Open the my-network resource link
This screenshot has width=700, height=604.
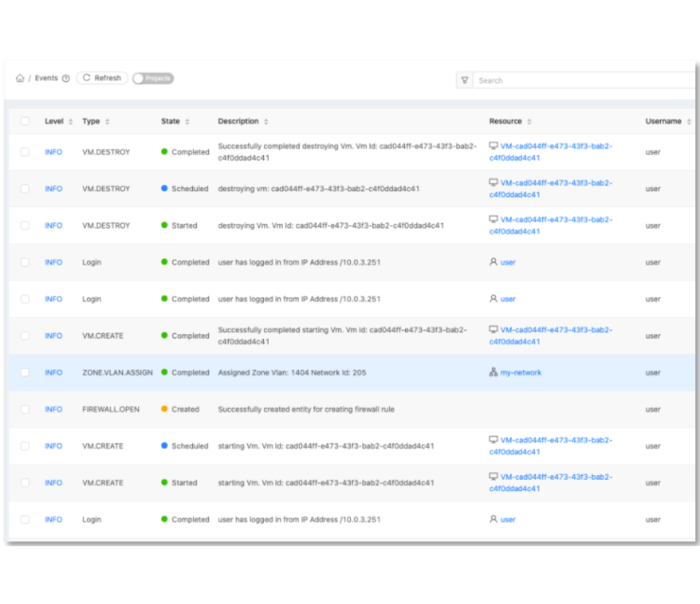(521, 373)
